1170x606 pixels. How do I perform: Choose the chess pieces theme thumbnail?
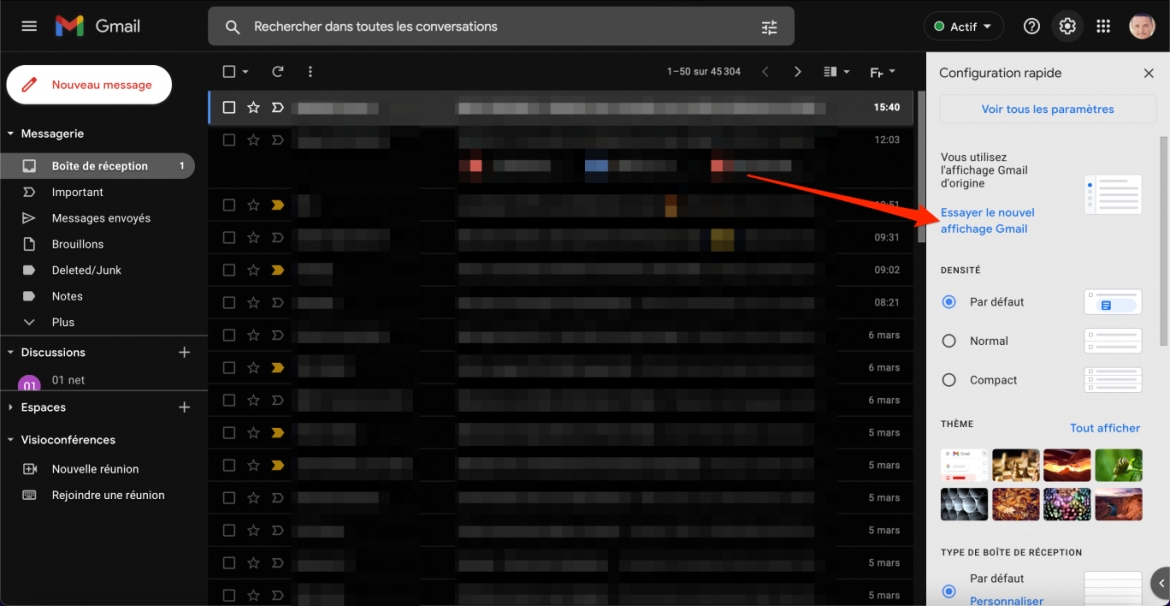pyautogui.click(x=1016, y=465)
